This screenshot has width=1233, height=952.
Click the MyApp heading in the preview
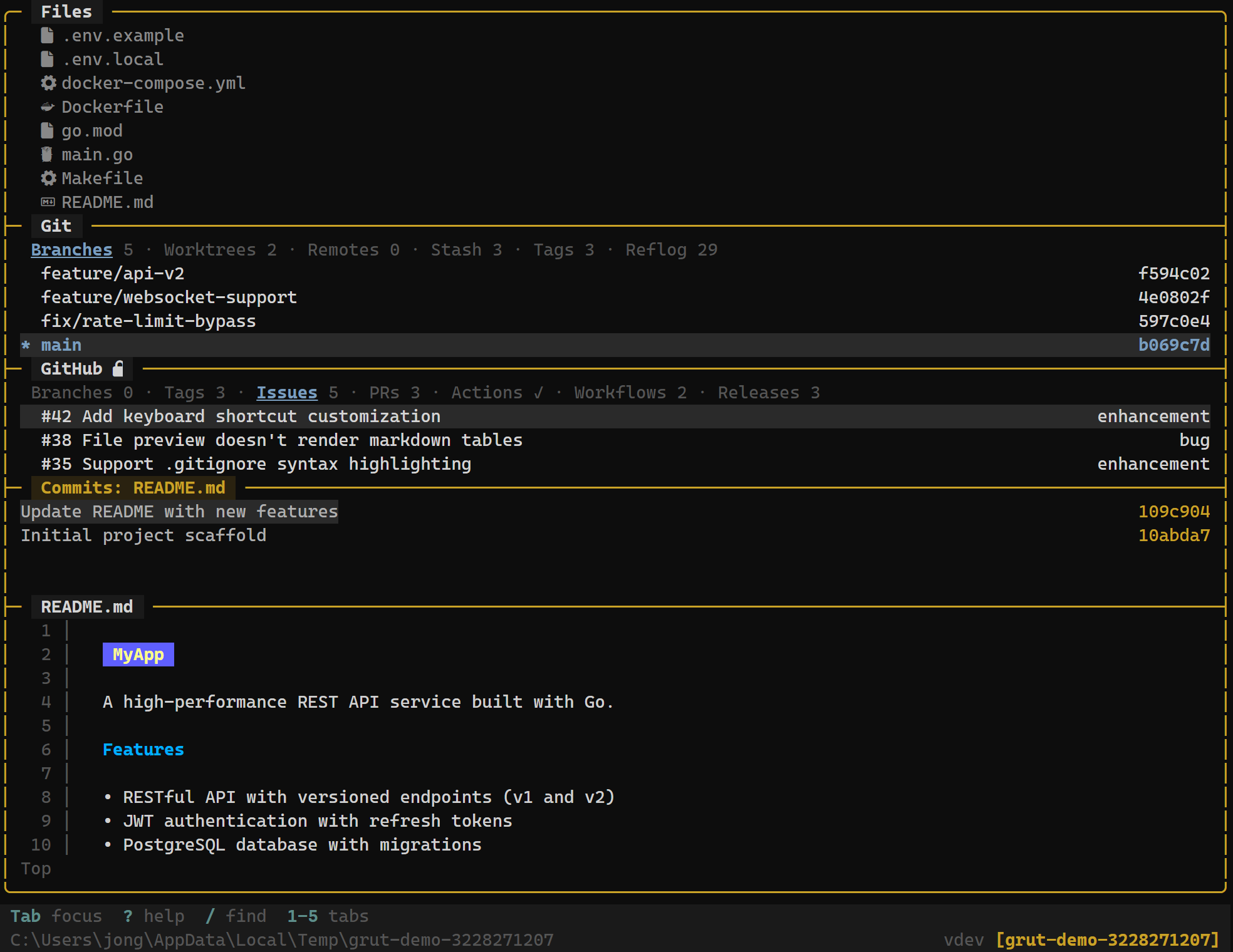[138, 654]
